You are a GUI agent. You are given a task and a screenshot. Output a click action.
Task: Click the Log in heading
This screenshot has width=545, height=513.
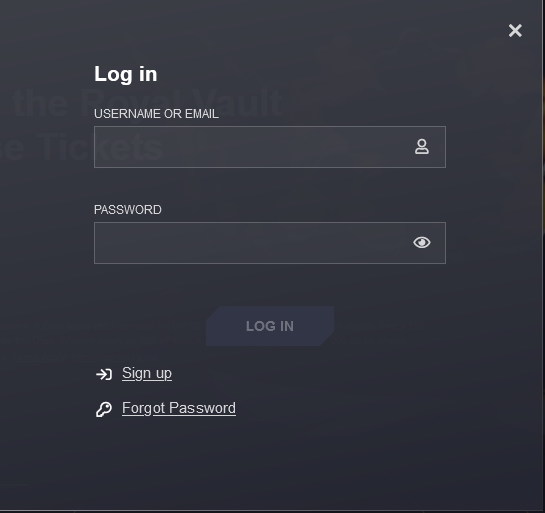tap(125, 74)
